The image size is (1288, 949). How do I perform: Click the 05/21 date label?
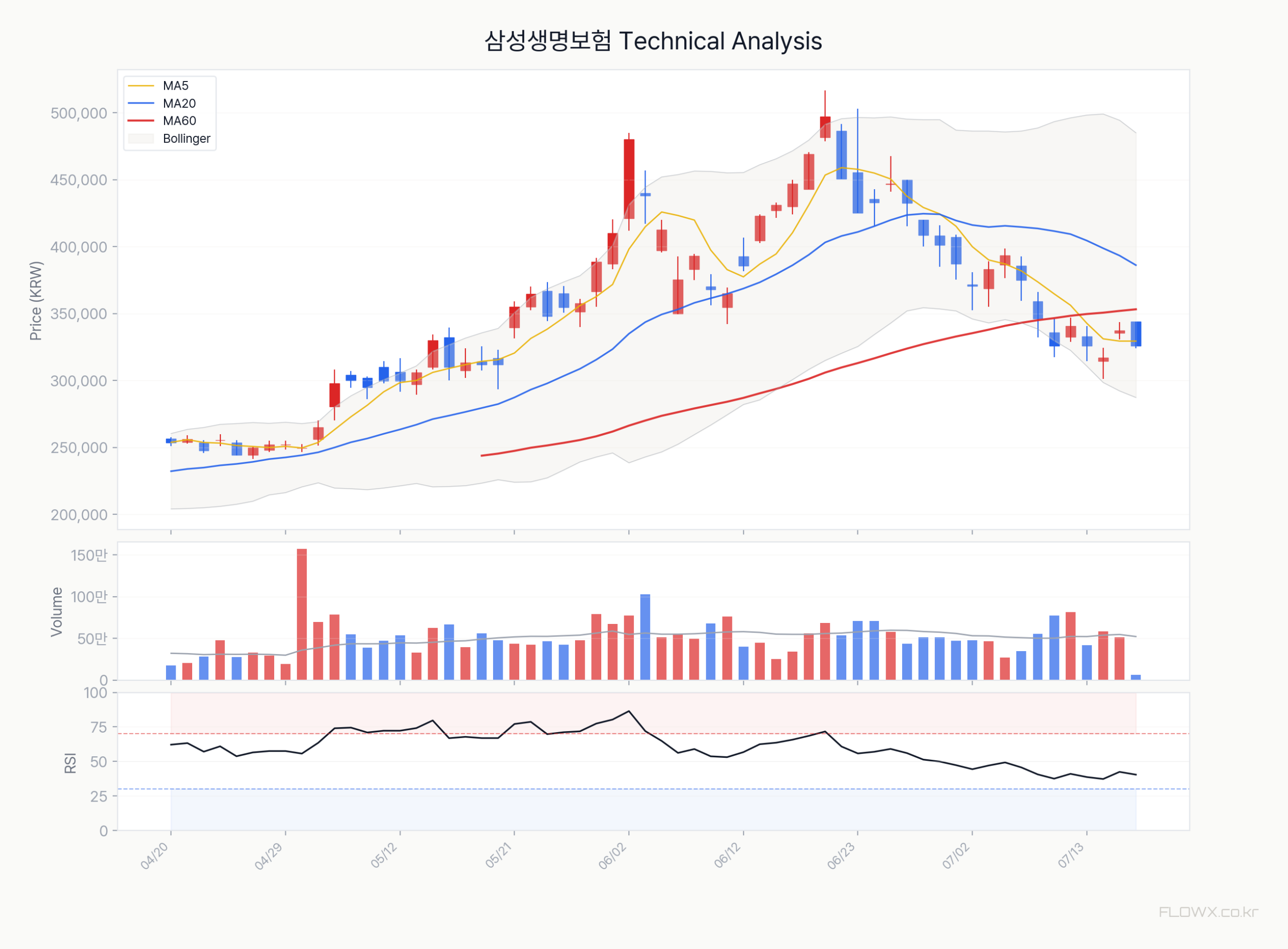coord(499,856)
